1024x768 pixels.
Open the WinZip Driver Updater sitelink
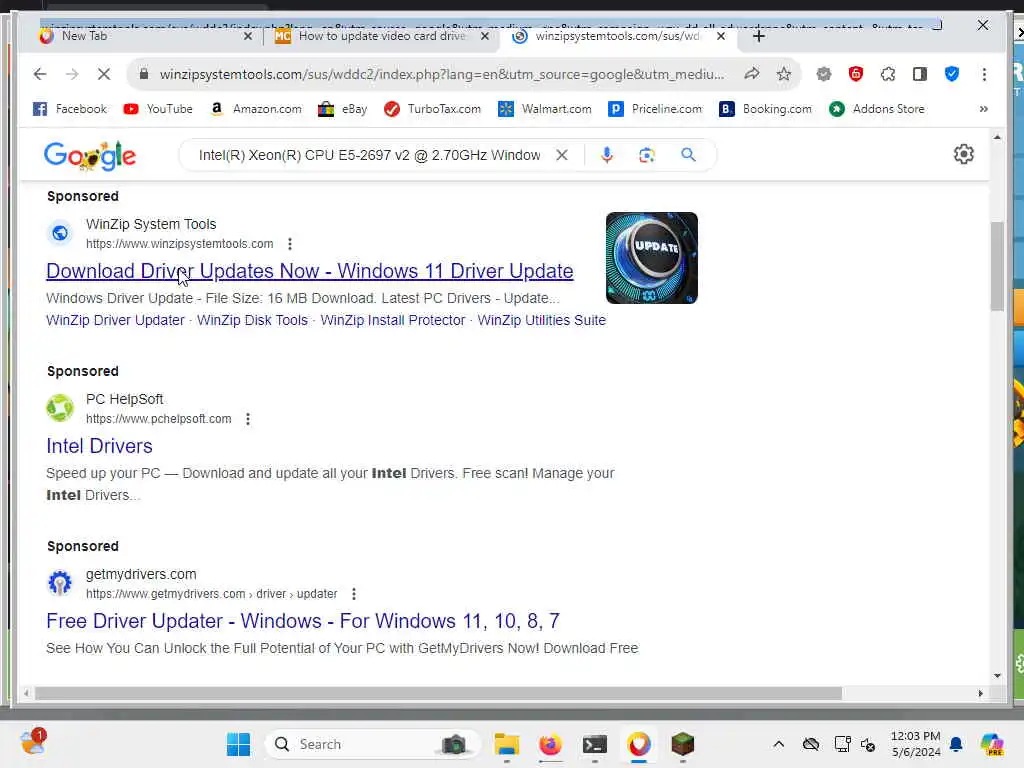pyautogui.click(x=116, y=321)
